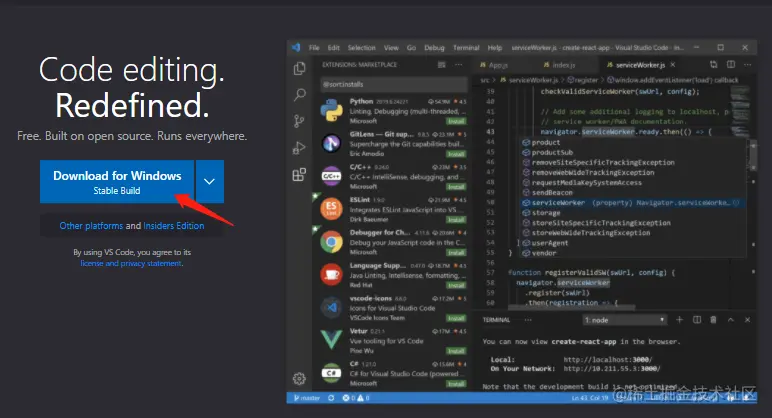
Task: Click the errors and warnings status bar indicator
Action: coord(356,398)
